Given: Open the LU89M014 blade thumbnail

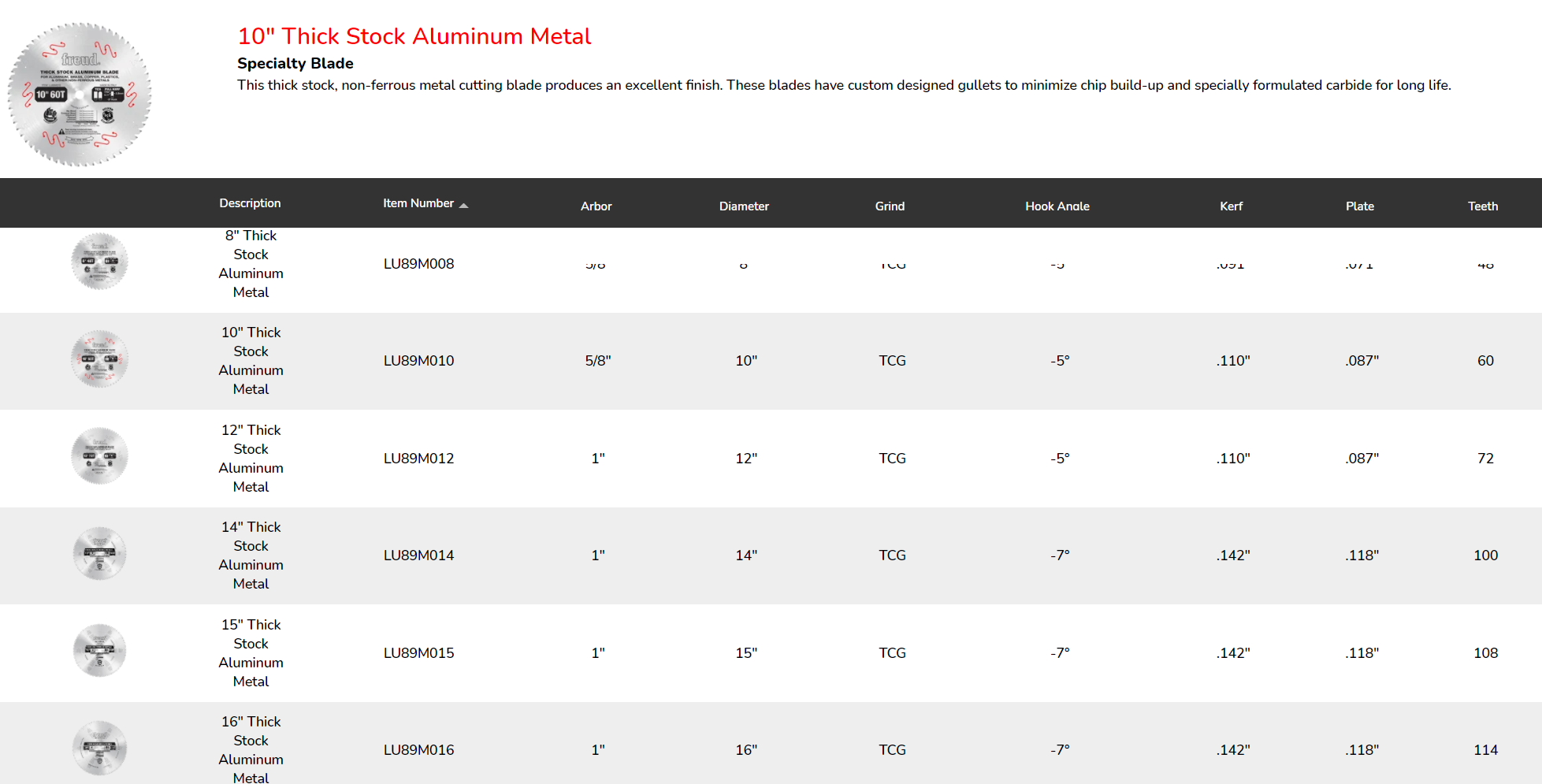Looking at the screenshot, I should point(99,554).
